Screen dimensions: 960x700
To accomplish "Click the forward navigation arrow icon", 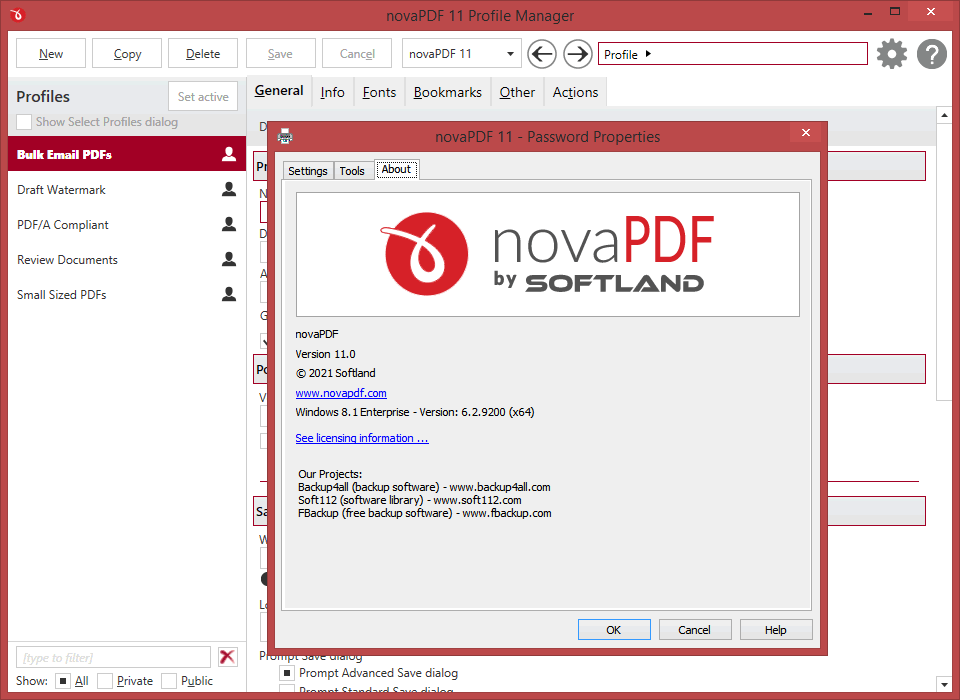I will [578, 54].
